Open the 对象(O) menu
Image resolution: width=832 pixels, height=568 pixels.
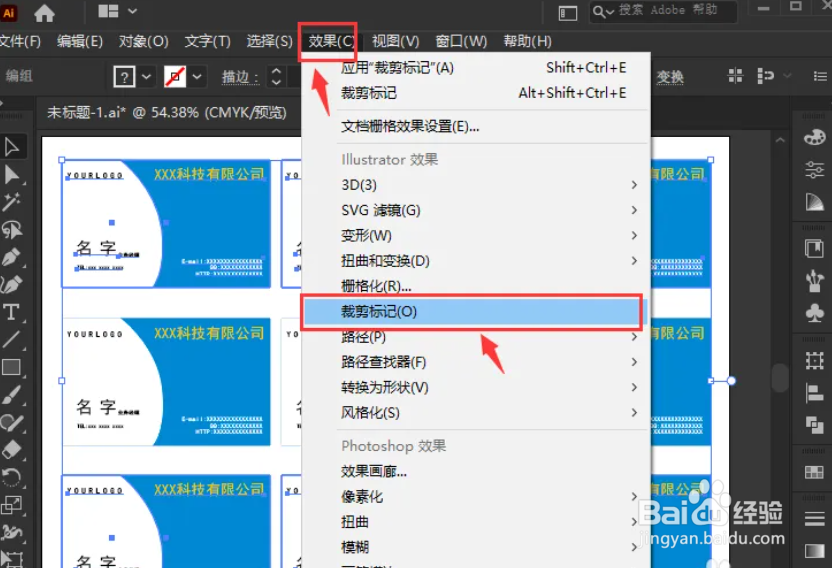[143, 41]
